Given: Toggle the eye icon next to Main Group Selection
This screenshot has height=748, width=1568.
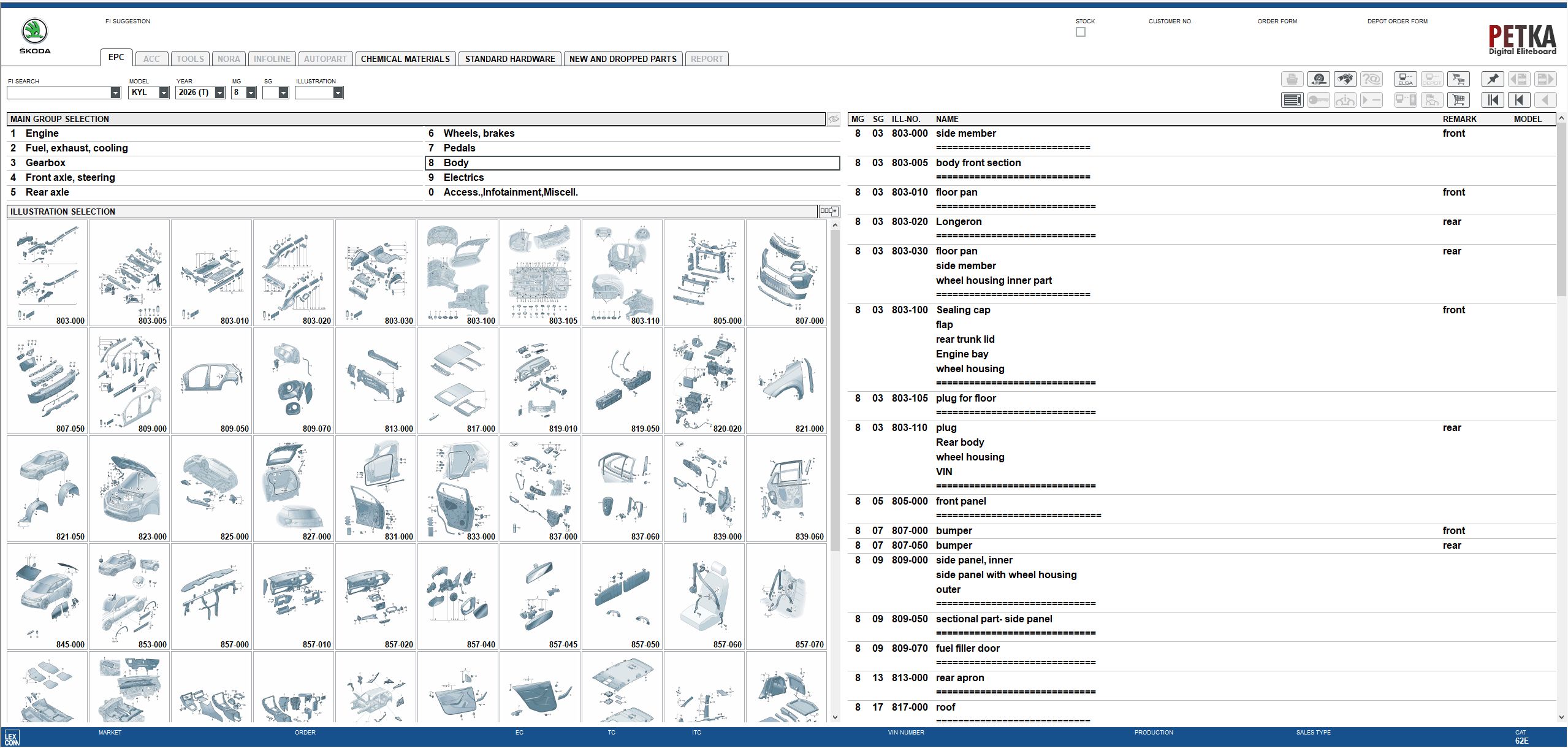Looking at the screenshot, I should click(x=834, y=119).
